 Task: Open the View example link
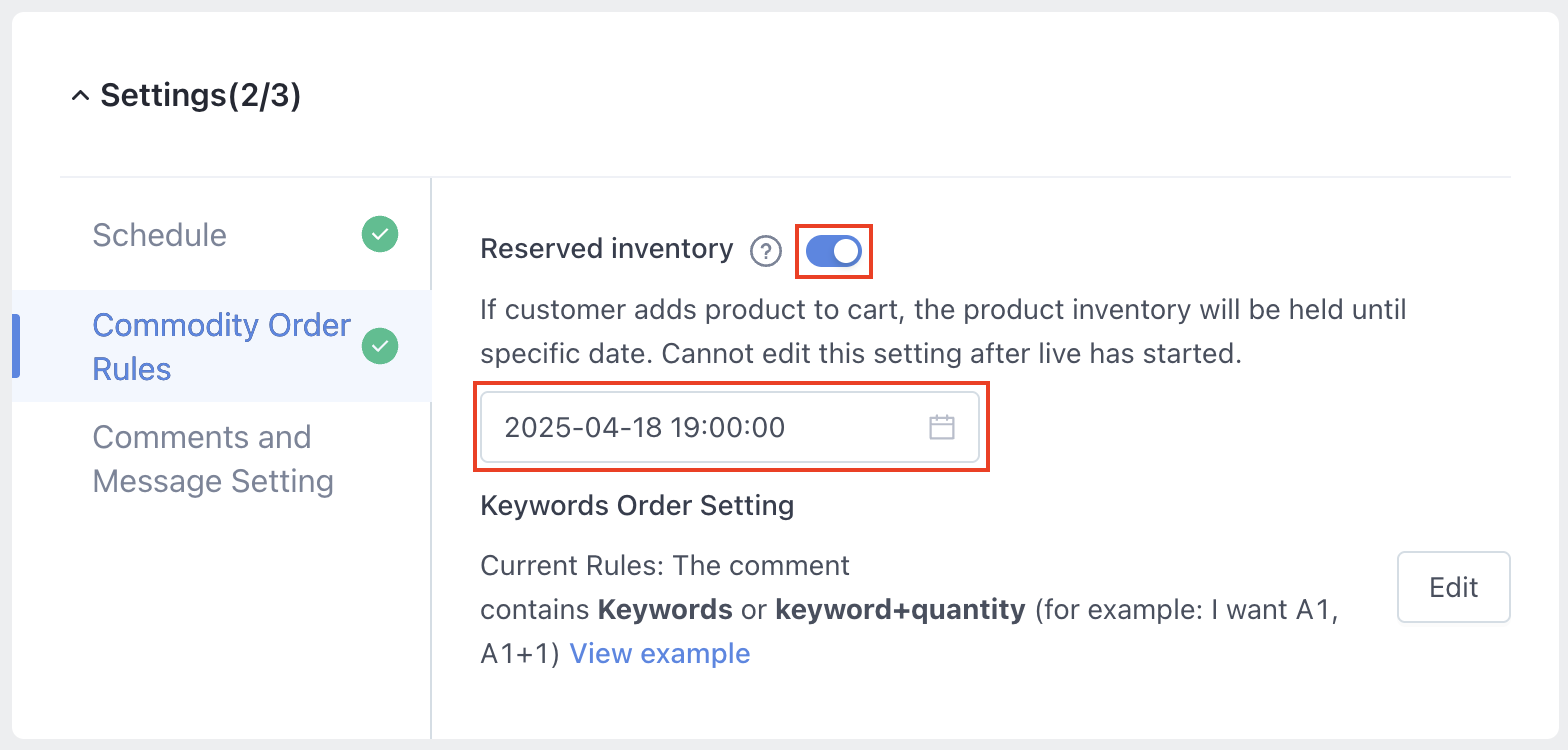[660, 653]
